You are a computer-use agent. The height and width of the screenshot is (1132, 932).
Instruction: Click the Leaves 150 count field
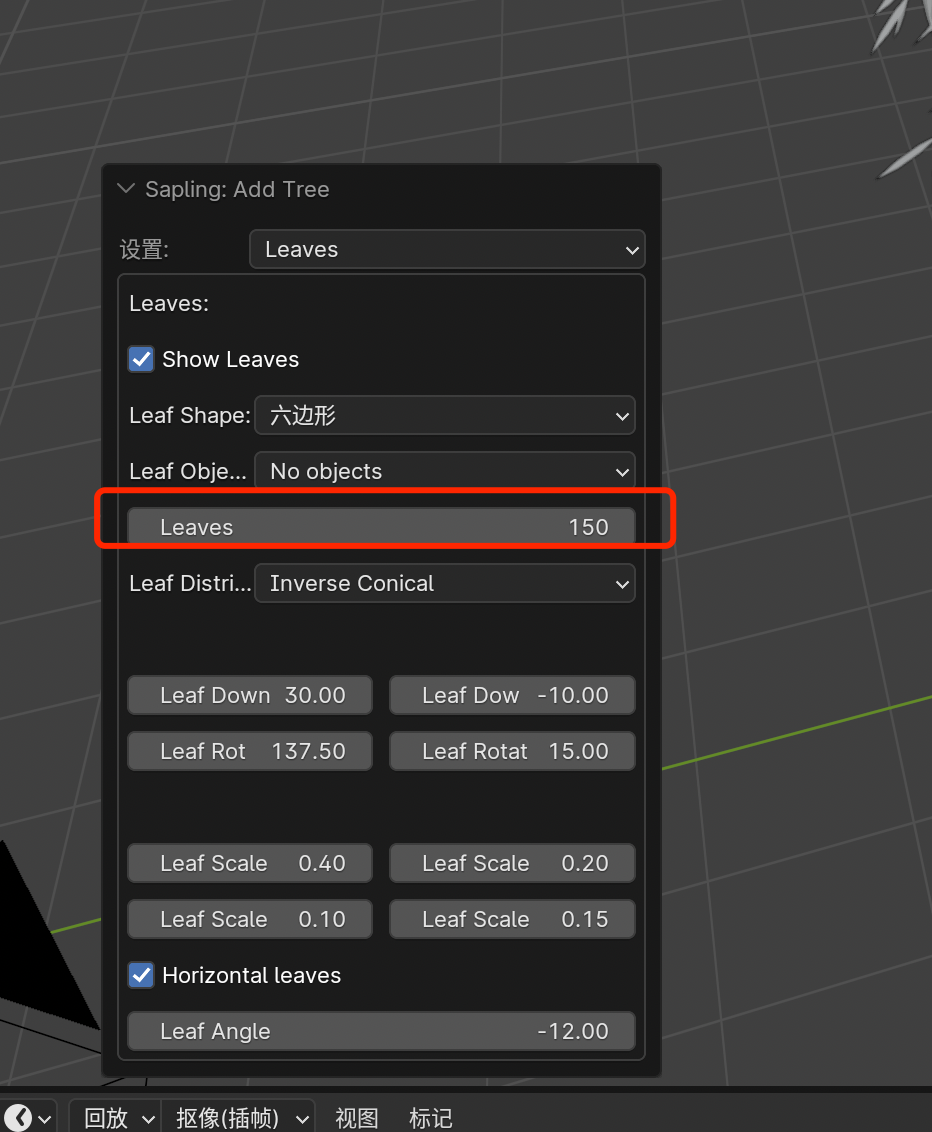(381, 527)
